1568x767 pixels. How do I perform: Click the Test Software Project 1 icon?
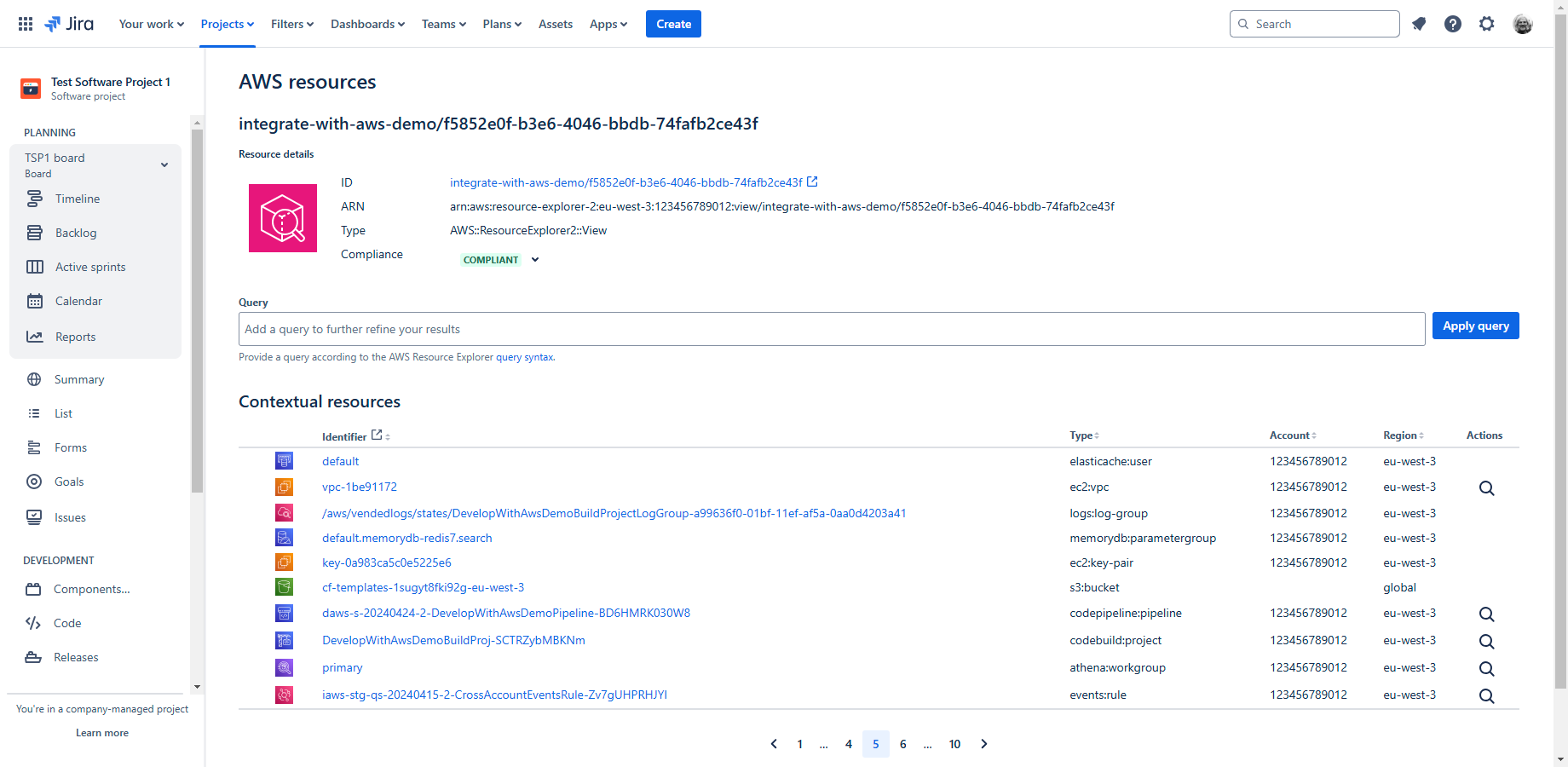31,88
